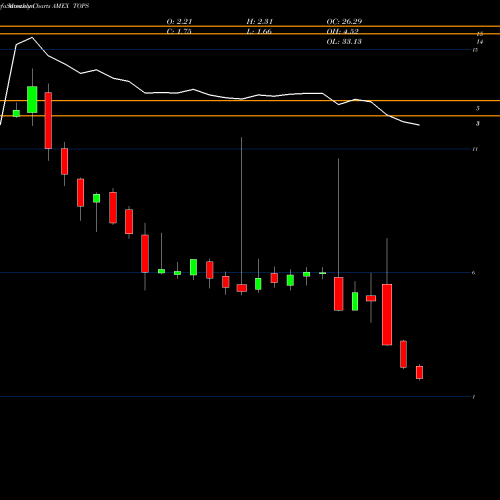This screenshot has height=500, width=500.
Task: Click the last red candle at chart bottom
Action: [x=419, y=372]
